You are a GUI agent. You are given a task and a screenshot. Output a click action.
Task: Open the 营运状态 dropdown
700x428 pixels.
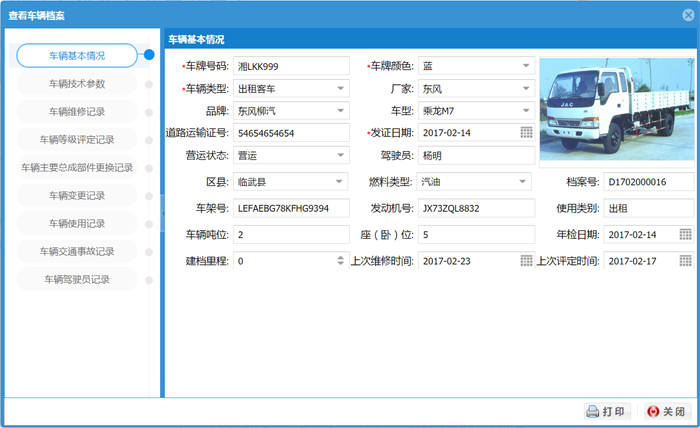click(x=341, y=155)
